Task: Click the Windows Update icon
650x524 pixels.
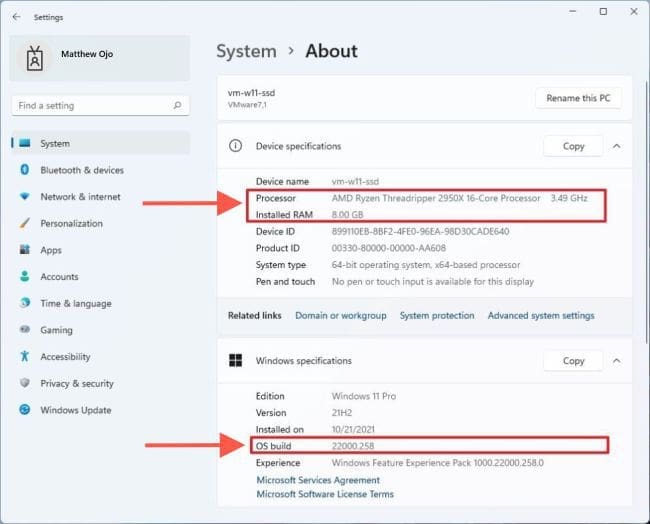Action: pos(25,410)
